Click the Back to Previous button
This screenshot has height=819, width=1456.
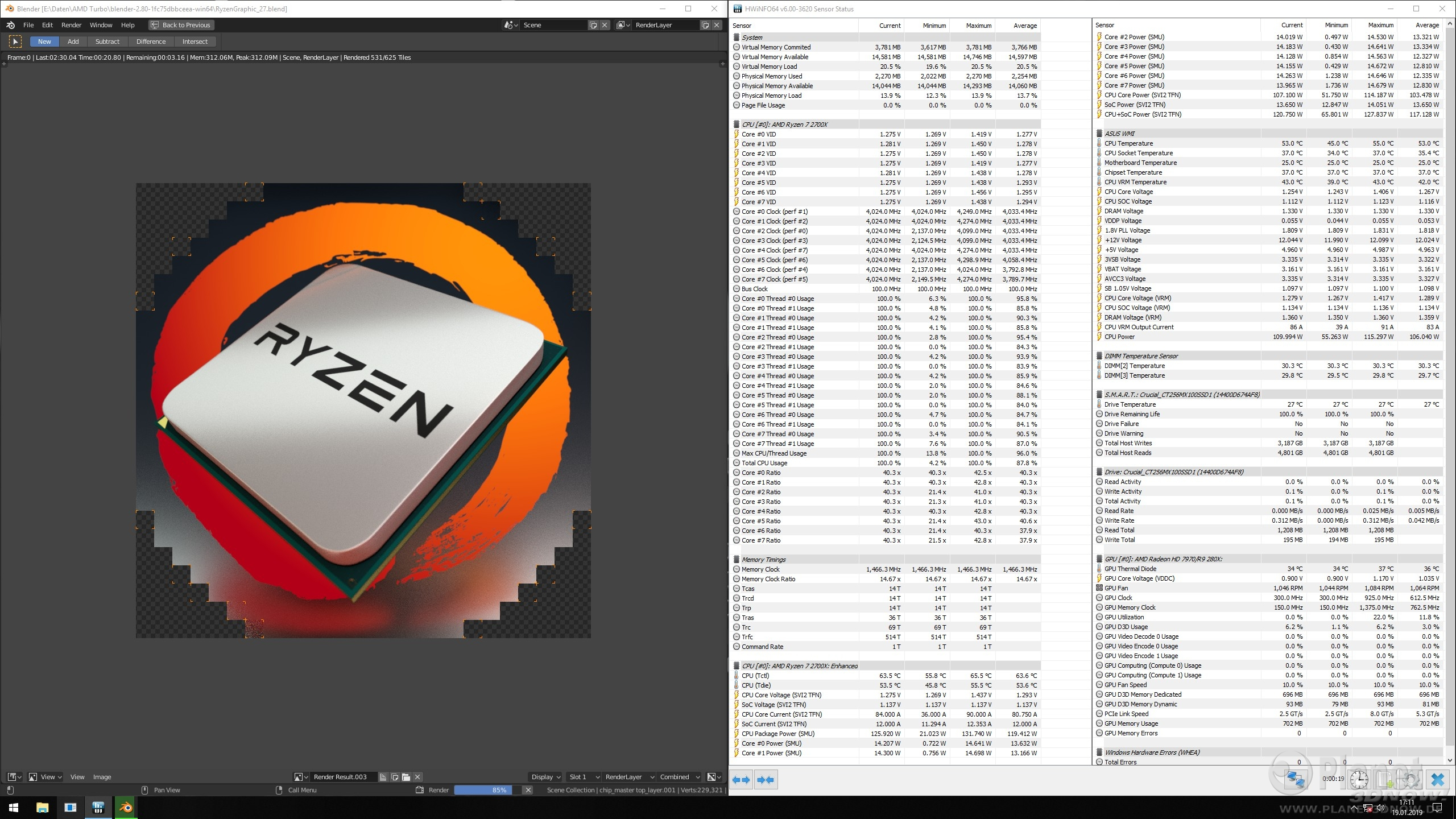coord(181,25)
